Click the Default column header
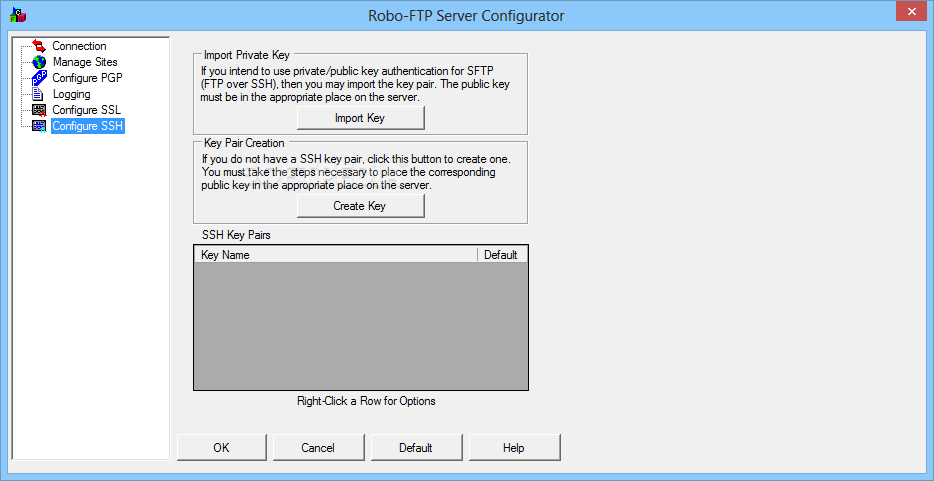 pyautogui.click(x=502, y=255)
